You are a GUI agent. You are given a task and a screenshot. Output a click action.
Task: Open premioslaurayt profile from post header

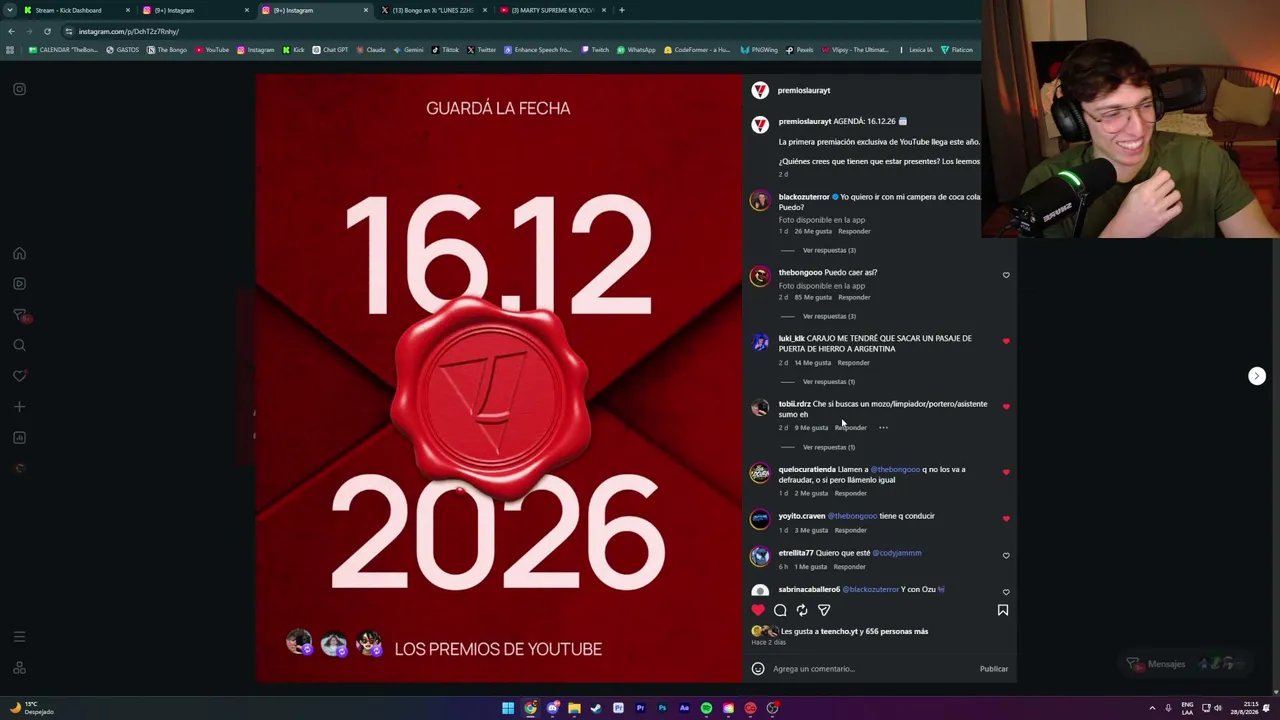click(804, 91)
